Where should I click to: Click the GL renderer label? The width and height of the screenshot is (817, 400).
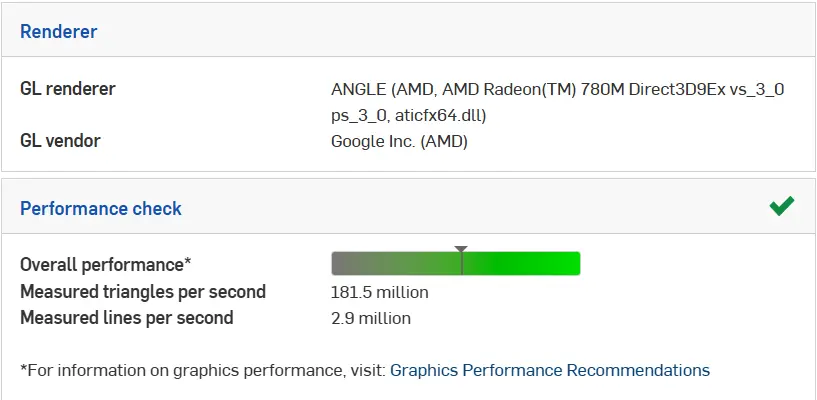pos(68,89)
